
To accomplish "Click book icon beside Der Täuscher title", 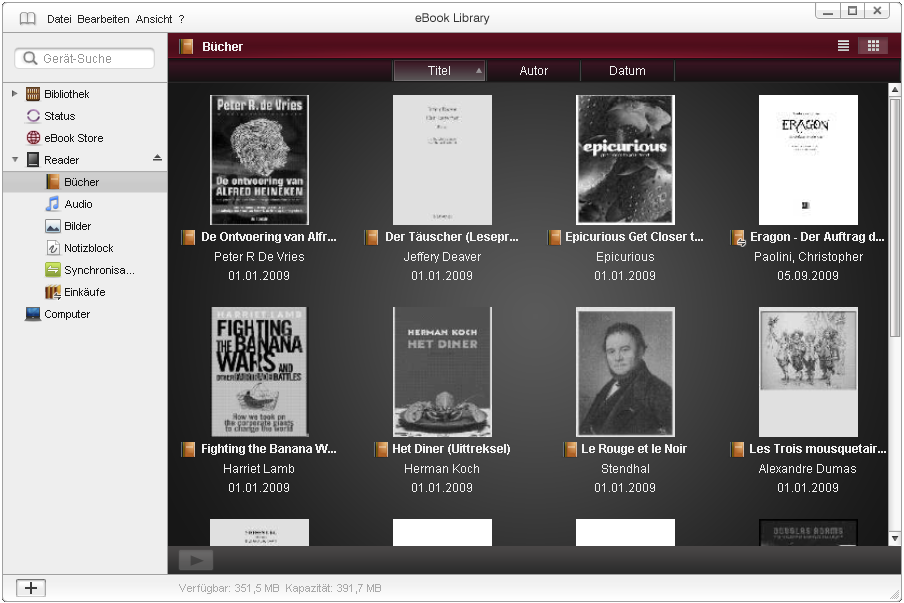I will pos(372,237).
